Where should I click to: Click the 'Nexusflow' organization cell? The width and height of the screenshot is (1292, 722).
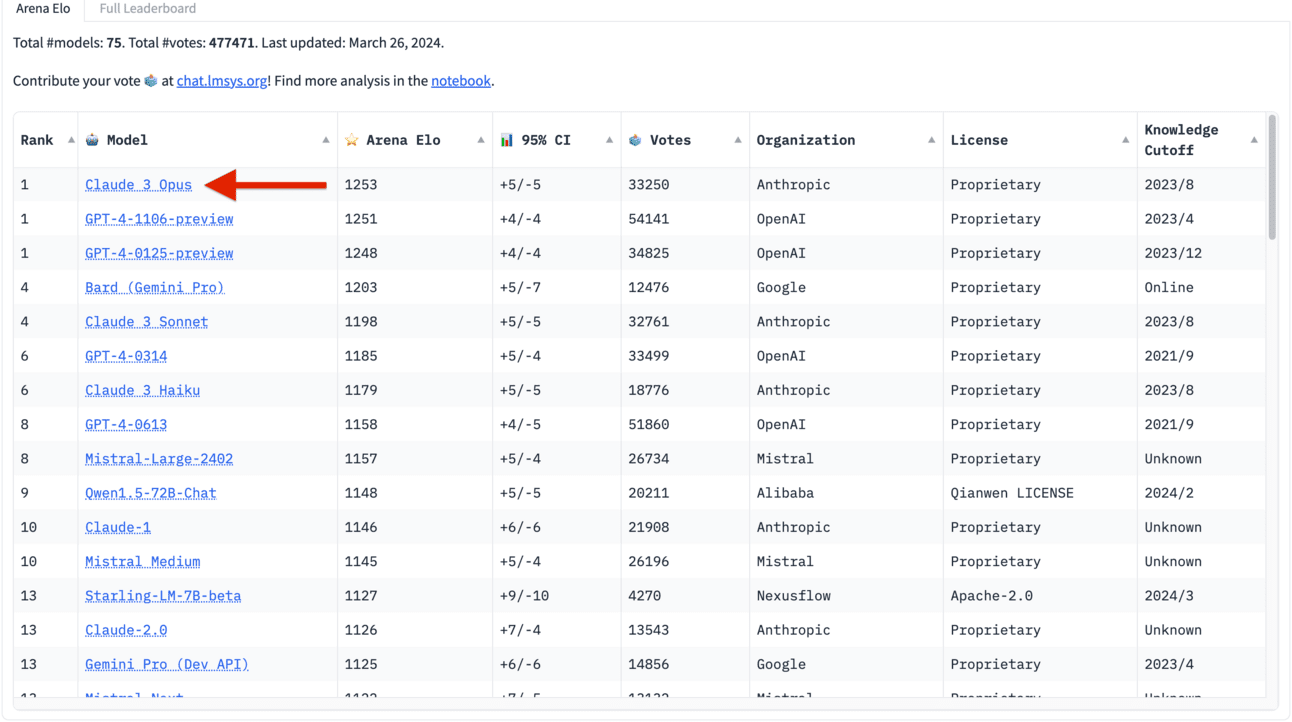tap(794, 596)
